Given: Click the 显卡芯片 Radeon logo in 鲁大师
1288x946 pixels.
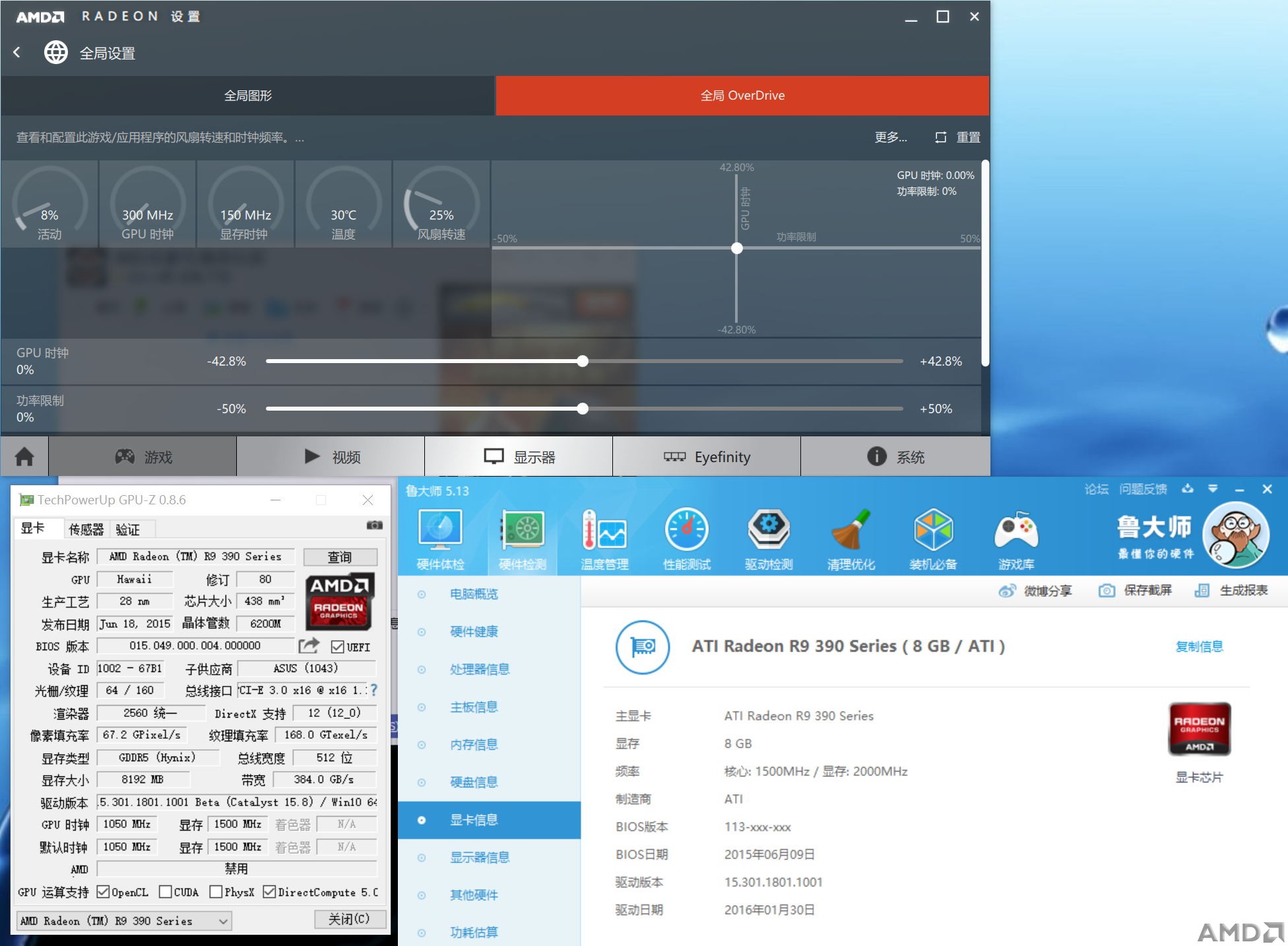Looking at the screenshot, I should 1200,729.
